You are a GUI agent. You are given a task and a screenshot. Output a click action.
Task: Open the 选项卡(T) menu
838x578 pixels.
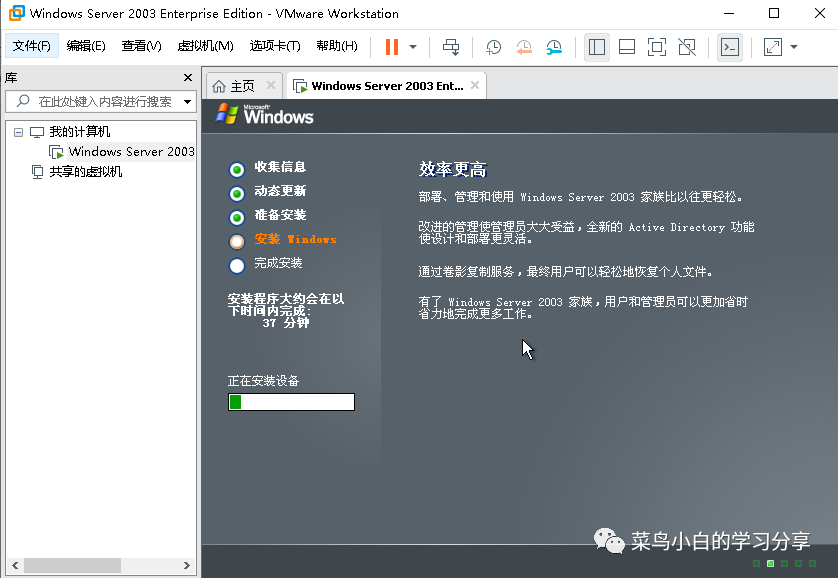(x=275, y=46)
